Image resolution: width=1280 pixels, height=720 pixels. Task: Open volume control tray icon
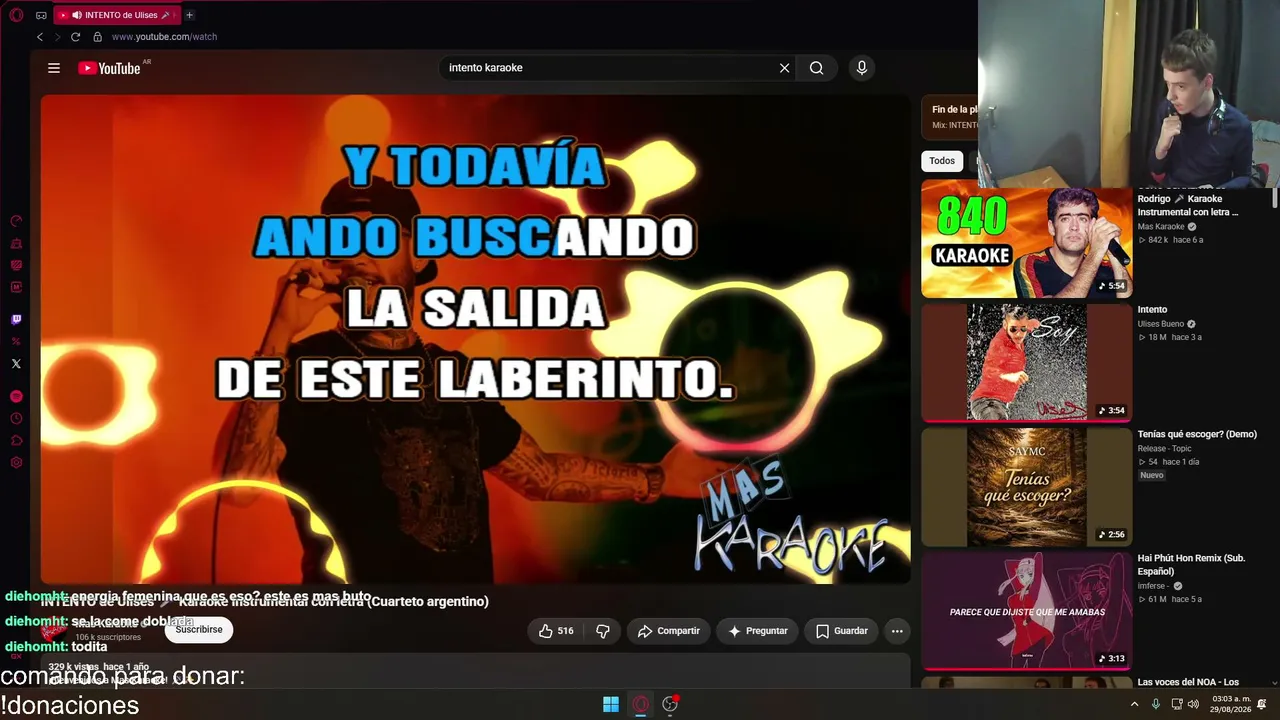pyautogui.click(x=1193, y=704)
